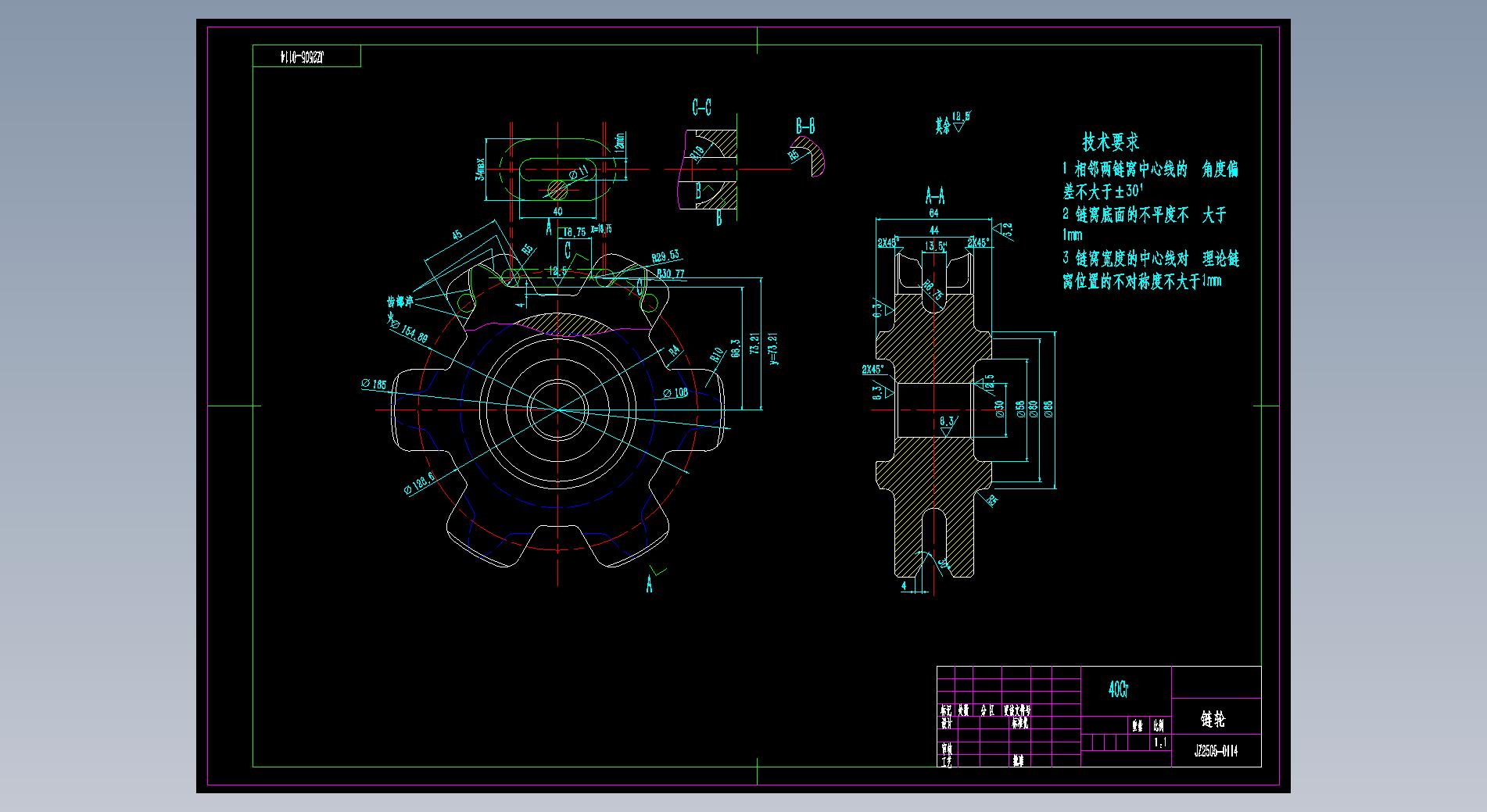Click the 40Cr material label in title block

(x=1119, y=689)
